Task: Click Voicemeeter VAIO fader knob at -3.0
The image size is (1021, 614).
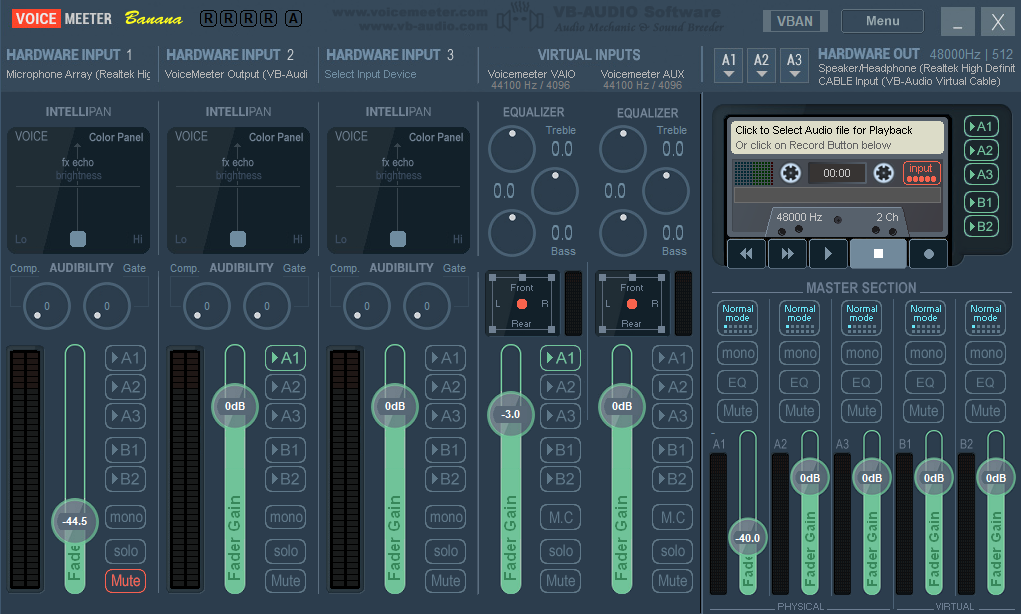Action: point(510,414)
